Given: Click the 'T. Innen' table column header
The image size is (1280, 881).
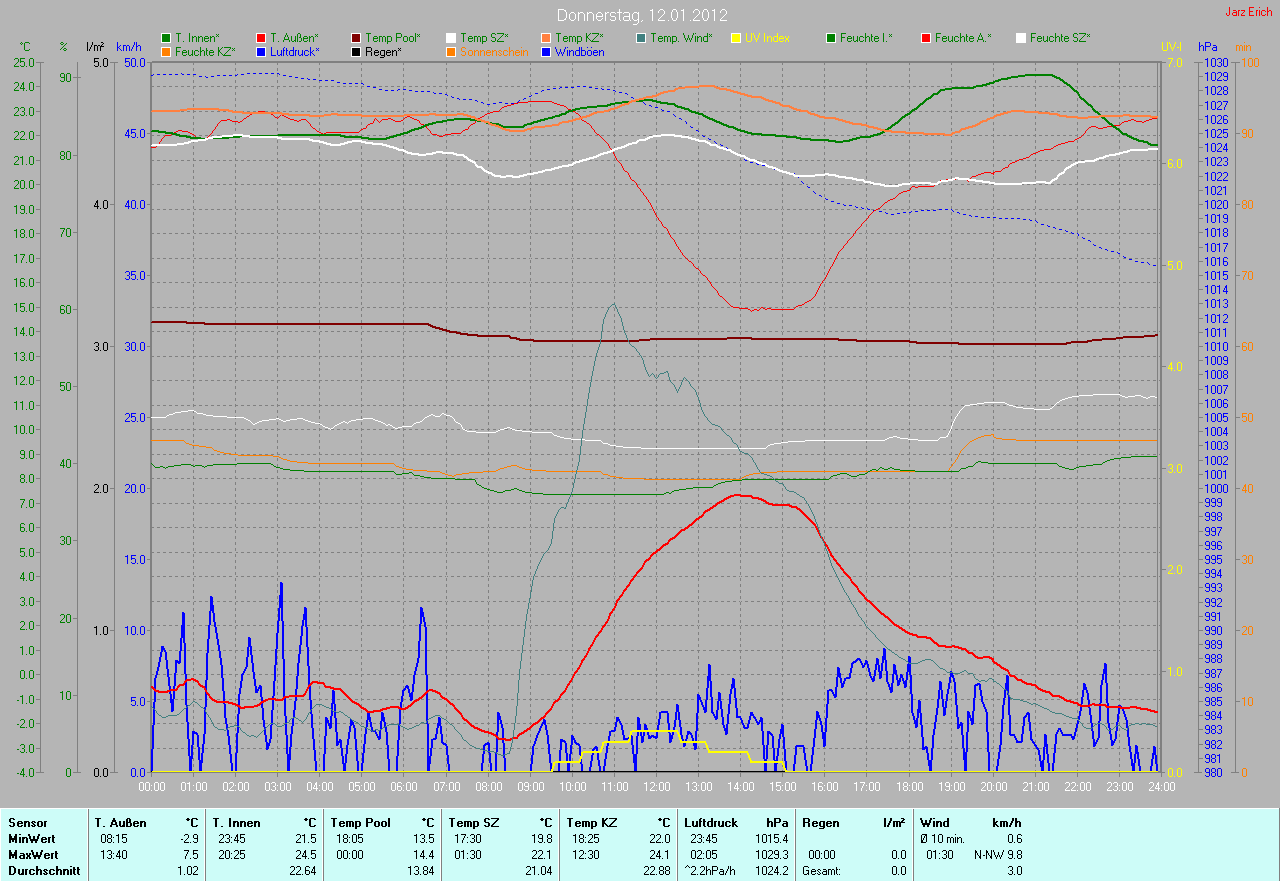Looking at the screenshot, I should coord(237,823).
